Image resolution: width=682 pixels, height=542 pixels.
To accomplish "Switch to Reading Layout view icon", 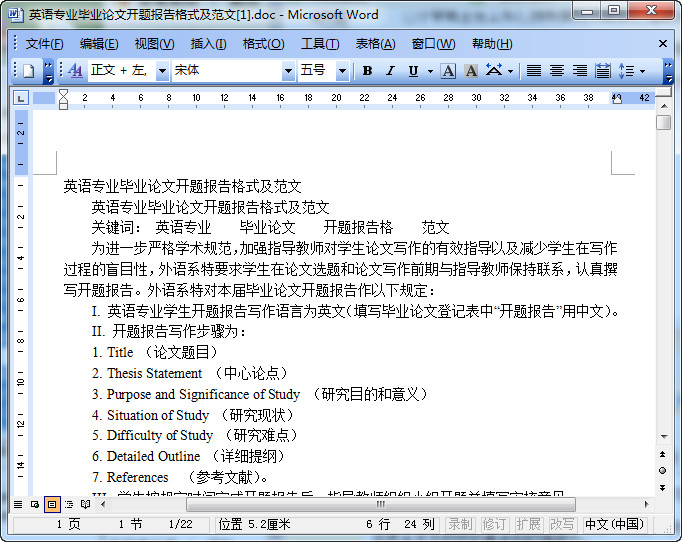I will pyautogui.click(x=86, y=505).
